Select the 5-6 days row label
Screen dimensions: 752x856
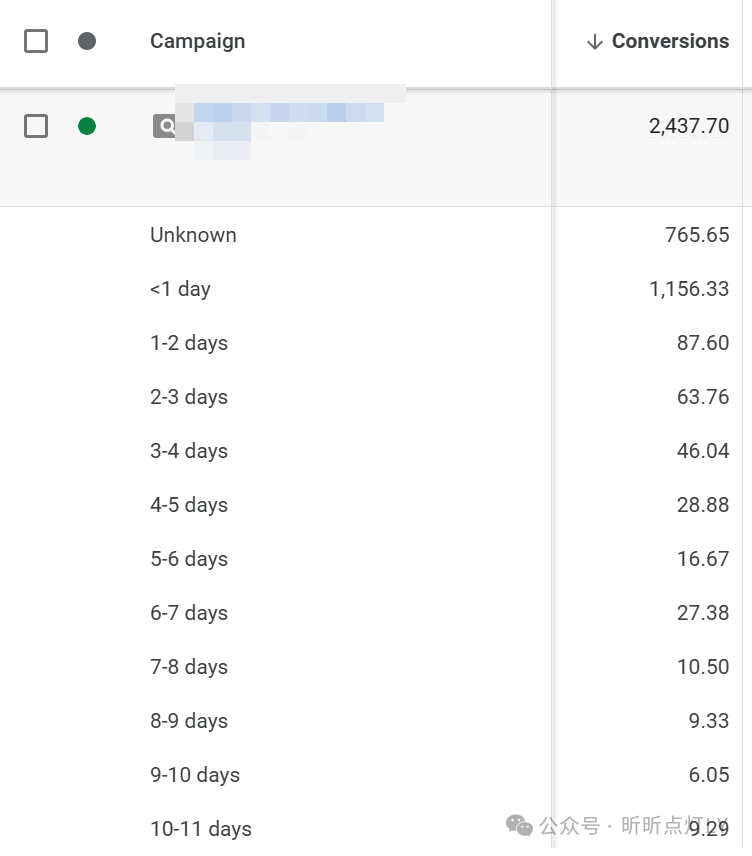pos(189,559)
